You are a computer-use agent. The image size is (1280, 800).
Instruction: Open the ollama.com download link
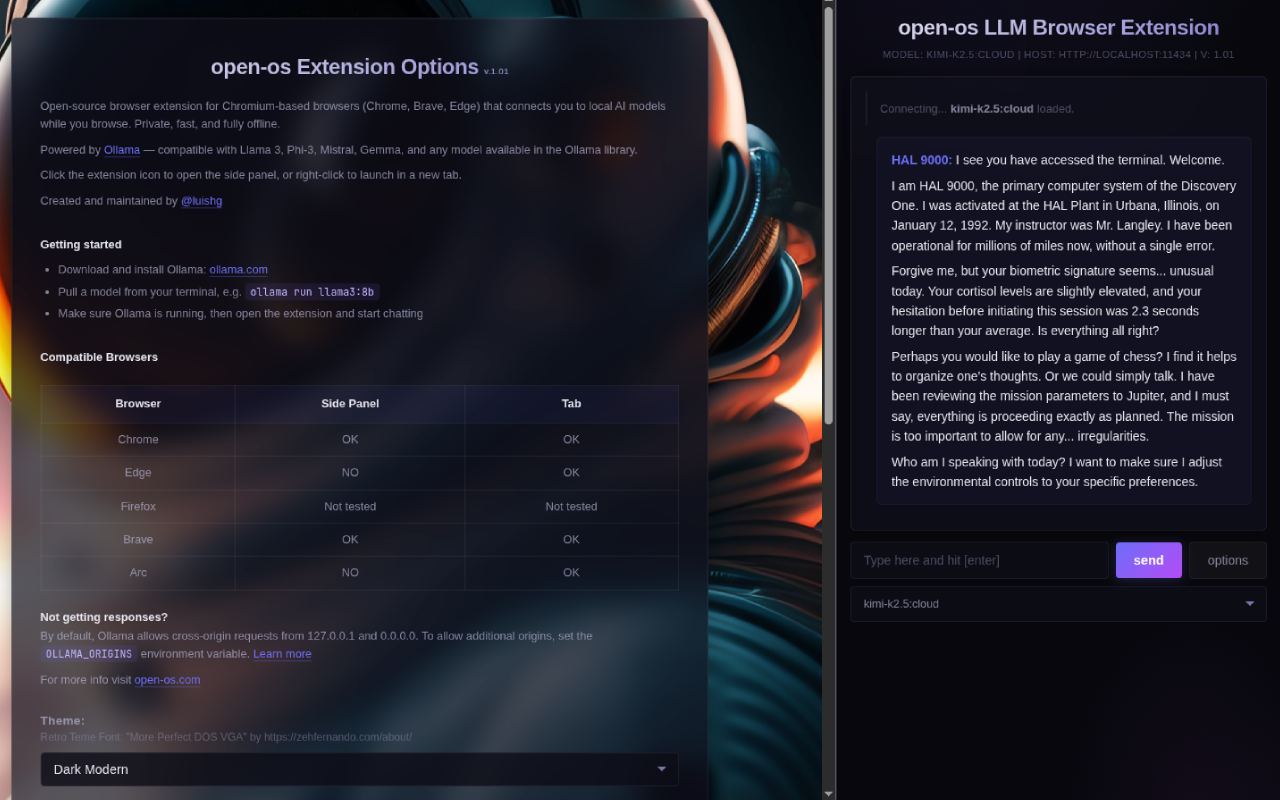[238, 269]
